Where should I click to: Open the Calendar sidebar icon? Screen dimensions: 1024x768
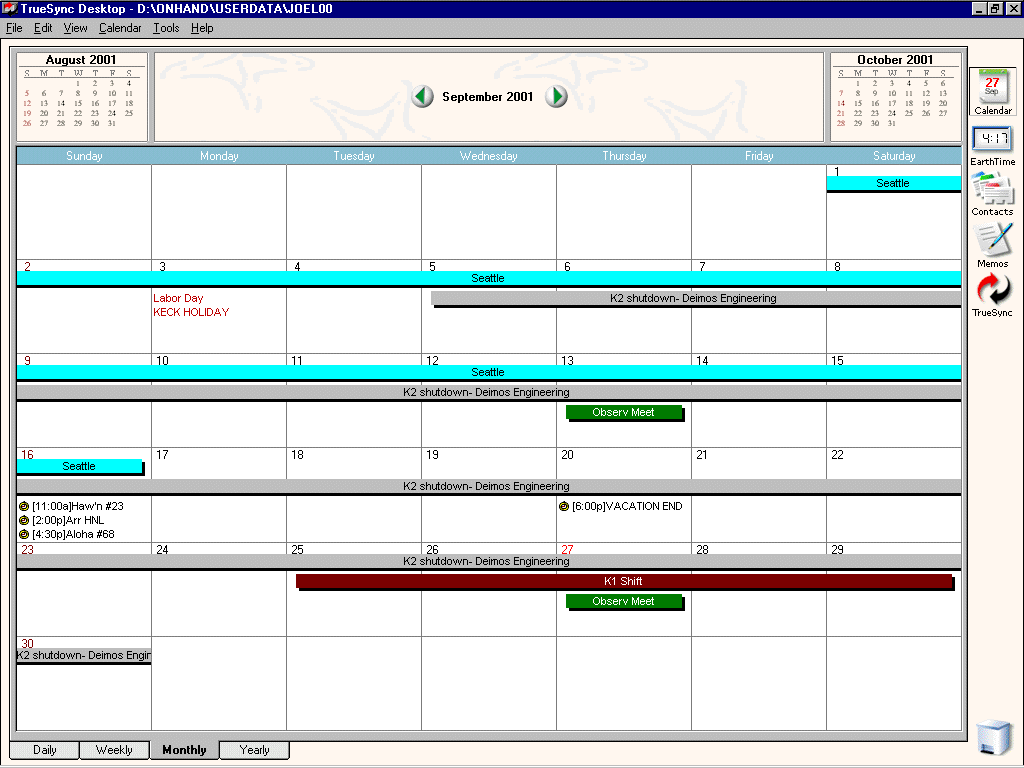(991, 88)
